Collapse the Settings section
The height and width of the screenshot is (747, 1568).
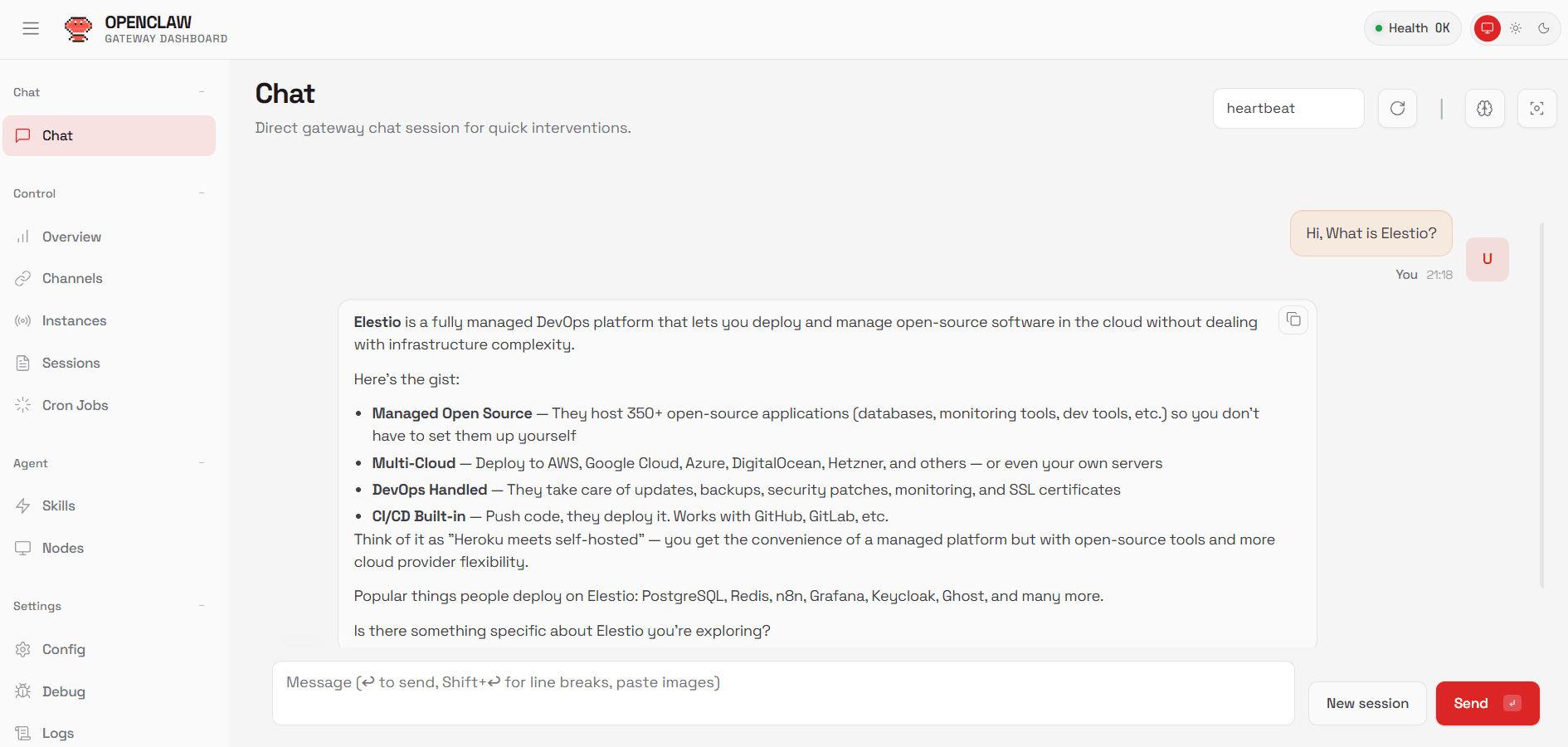pos(202,606)
